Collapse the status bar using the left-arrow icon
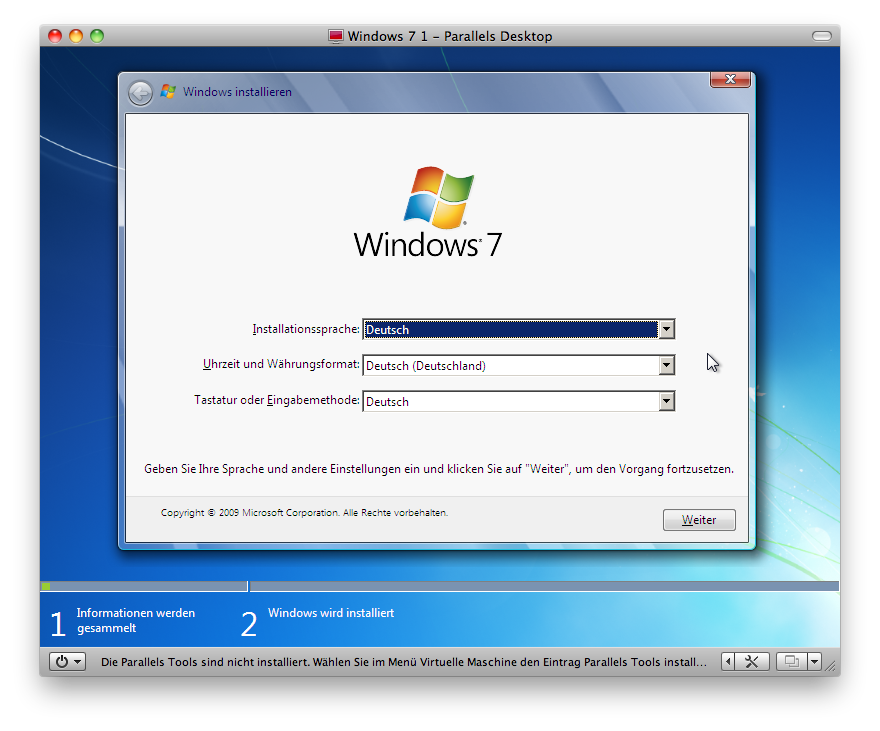Image resolution: width=880 pixels, height=731 pixels. pos(727,661)
